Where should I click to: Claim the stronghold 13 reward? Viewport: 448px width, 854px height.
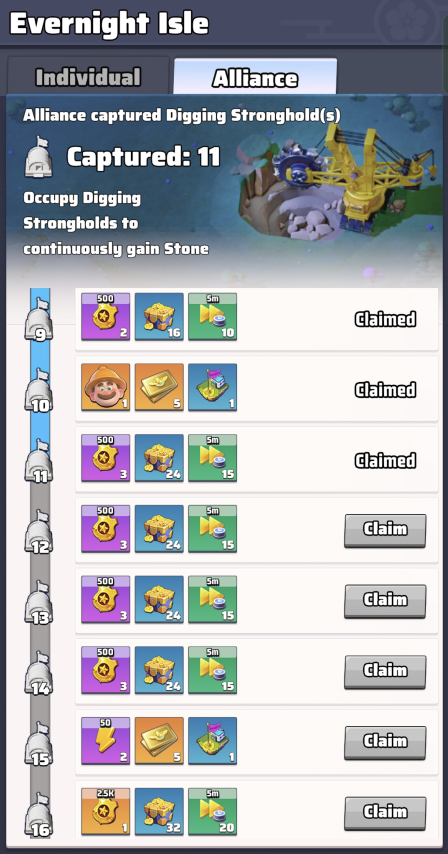coord(385,601)
